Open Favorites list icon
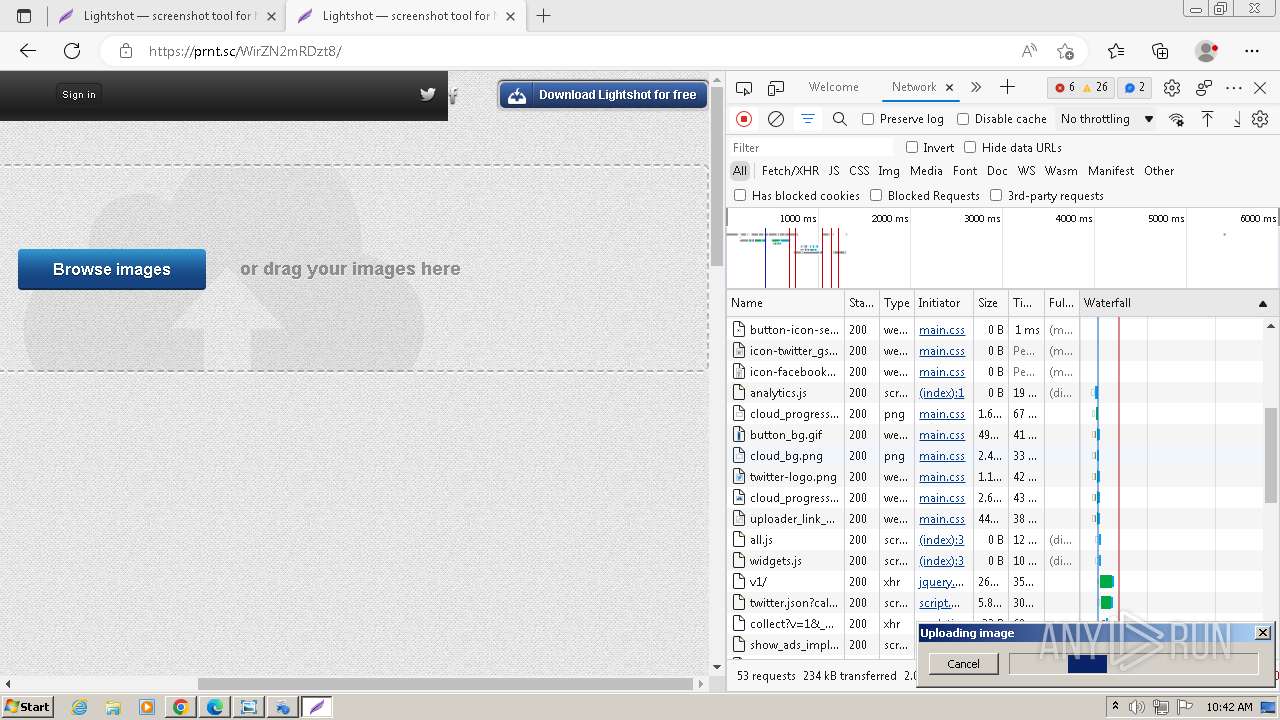 click(x=1116, y=51)
